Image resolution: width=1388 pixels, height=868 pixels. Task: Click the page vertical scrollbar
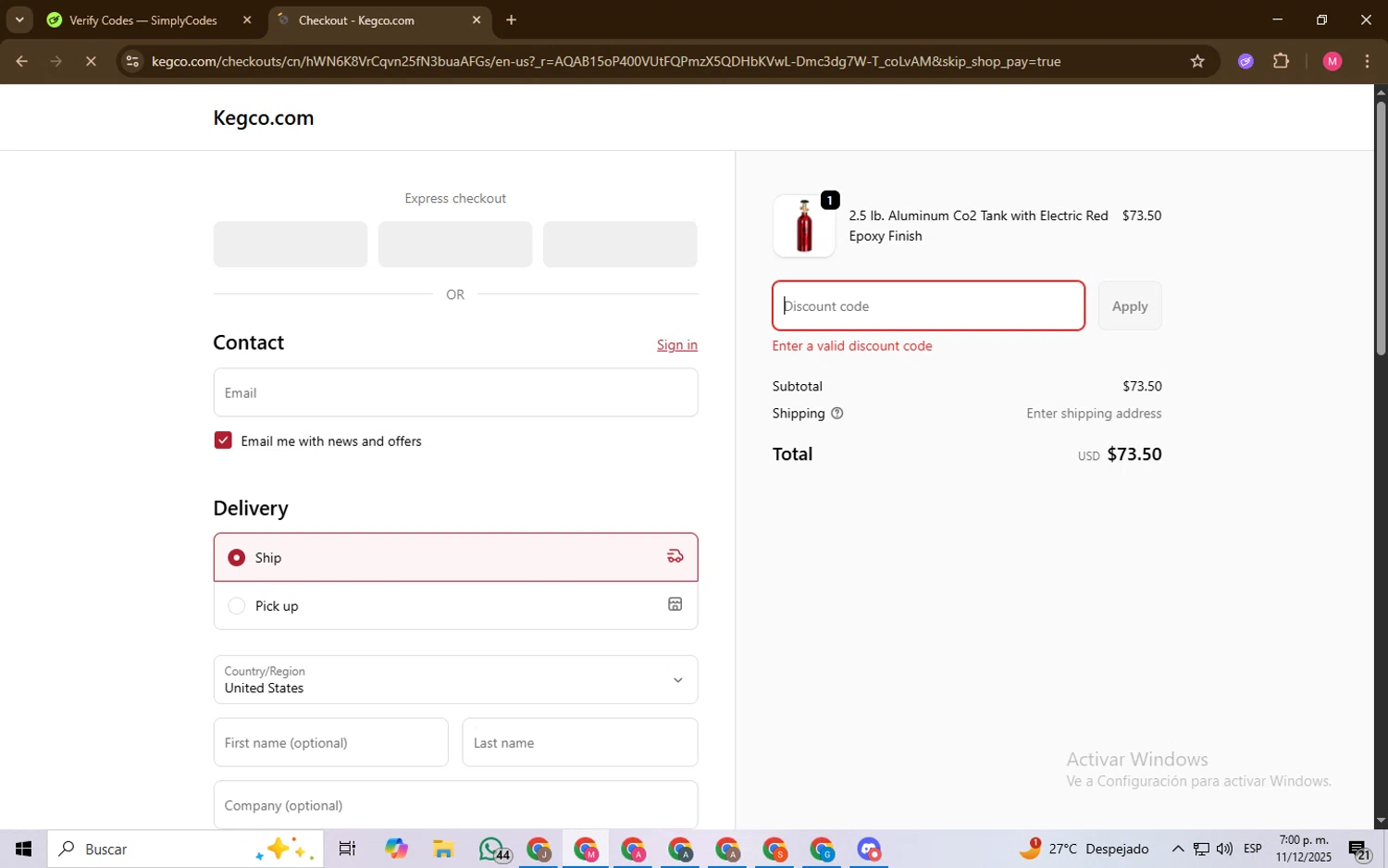(x=1381, y=229)
